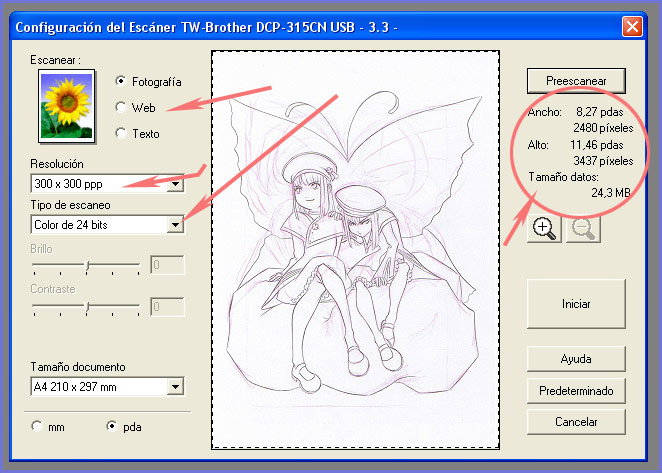Click the Color de 24 bits field
The height and width of the screenshot is (473, 662).
click(107, 225)
